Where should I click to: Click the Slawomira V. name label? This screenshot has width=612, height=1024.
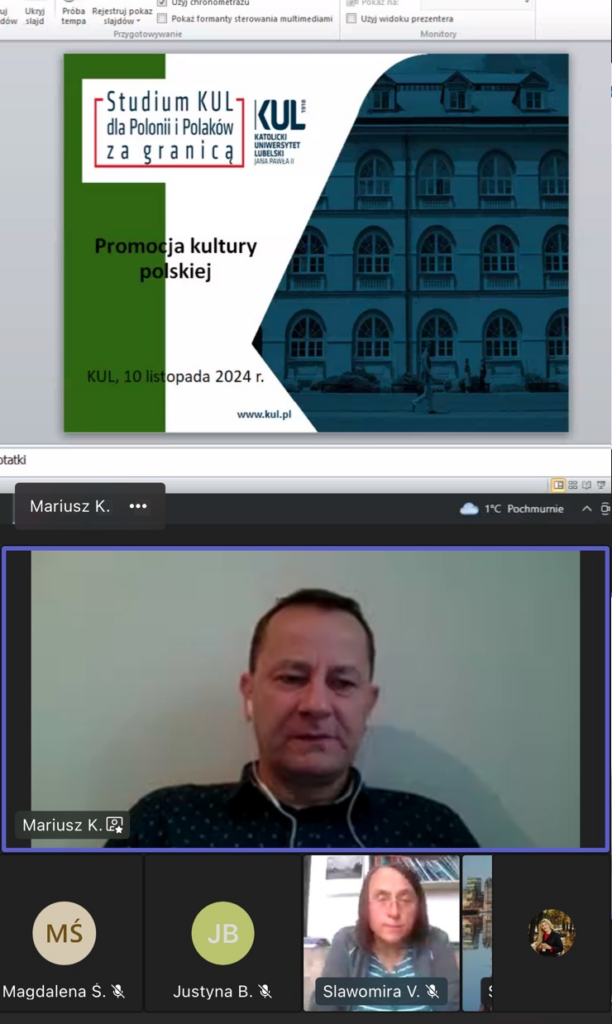point(371,991)
